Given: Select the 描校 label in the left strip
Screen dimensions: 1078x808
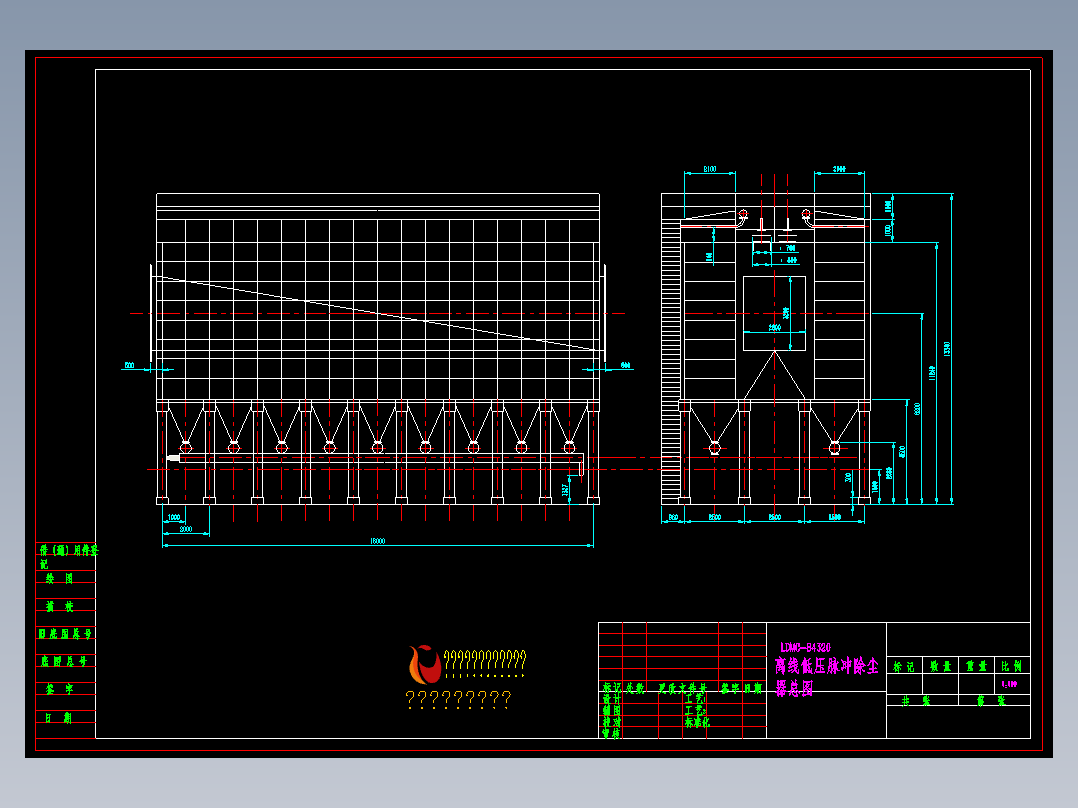Looking at the screenshot, I should click(59, 606).
